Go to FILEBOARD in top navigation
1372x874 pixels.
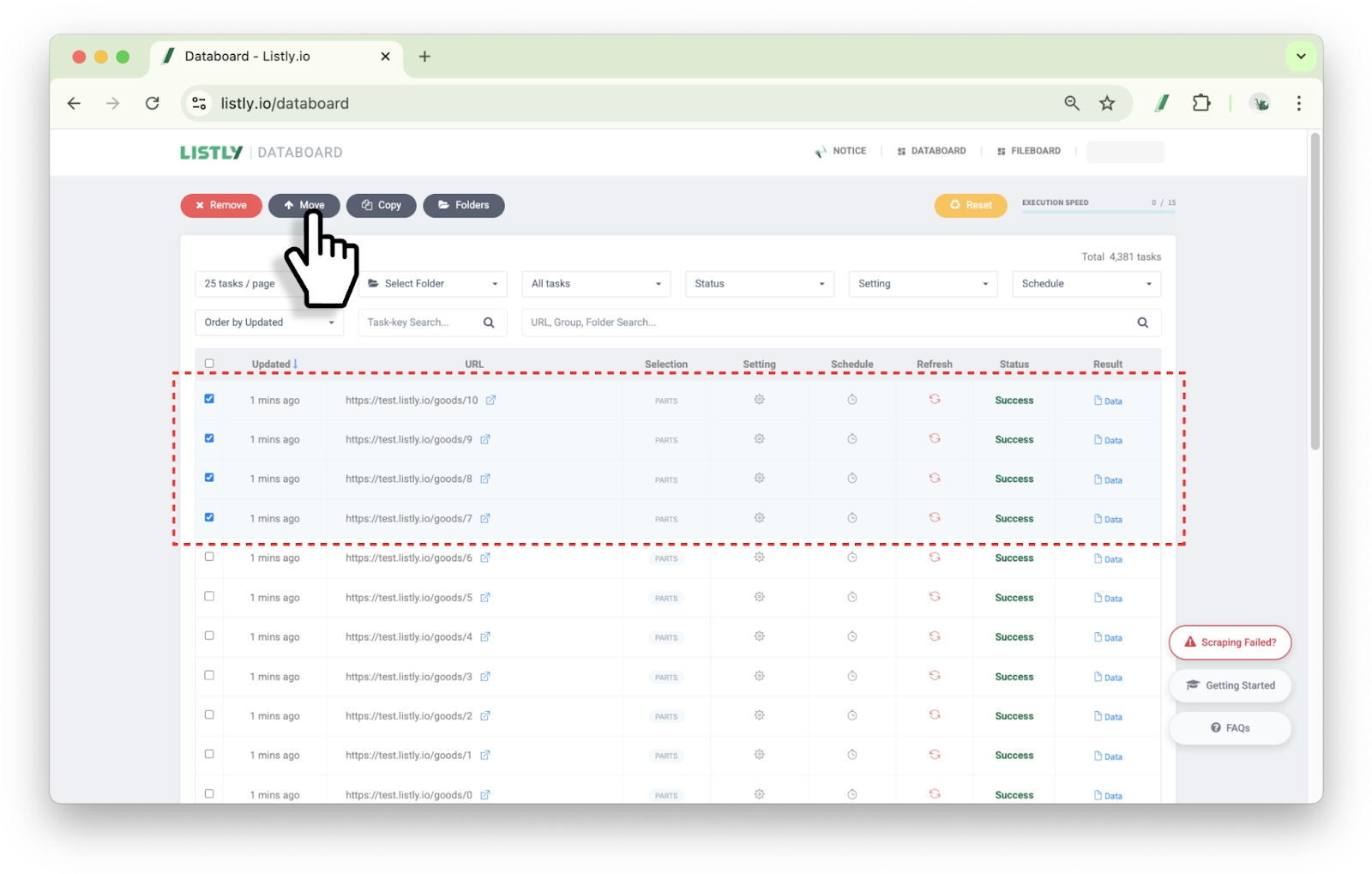pos(1029,151)
